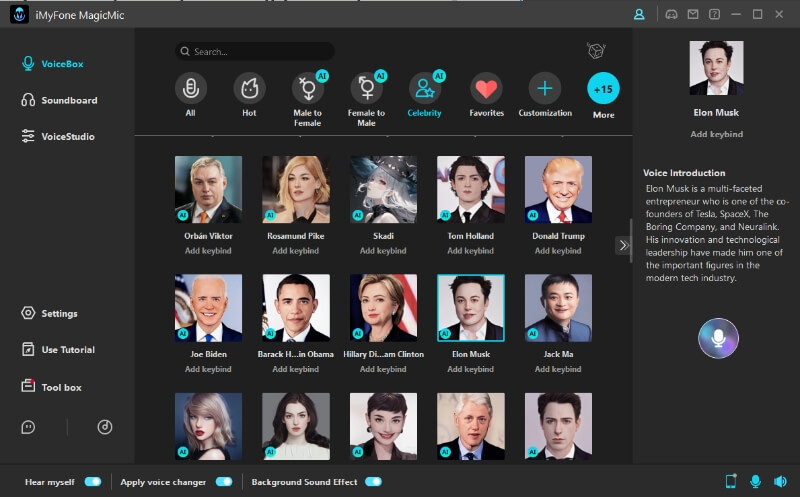Open the Tool box

[x=52, y=387]
